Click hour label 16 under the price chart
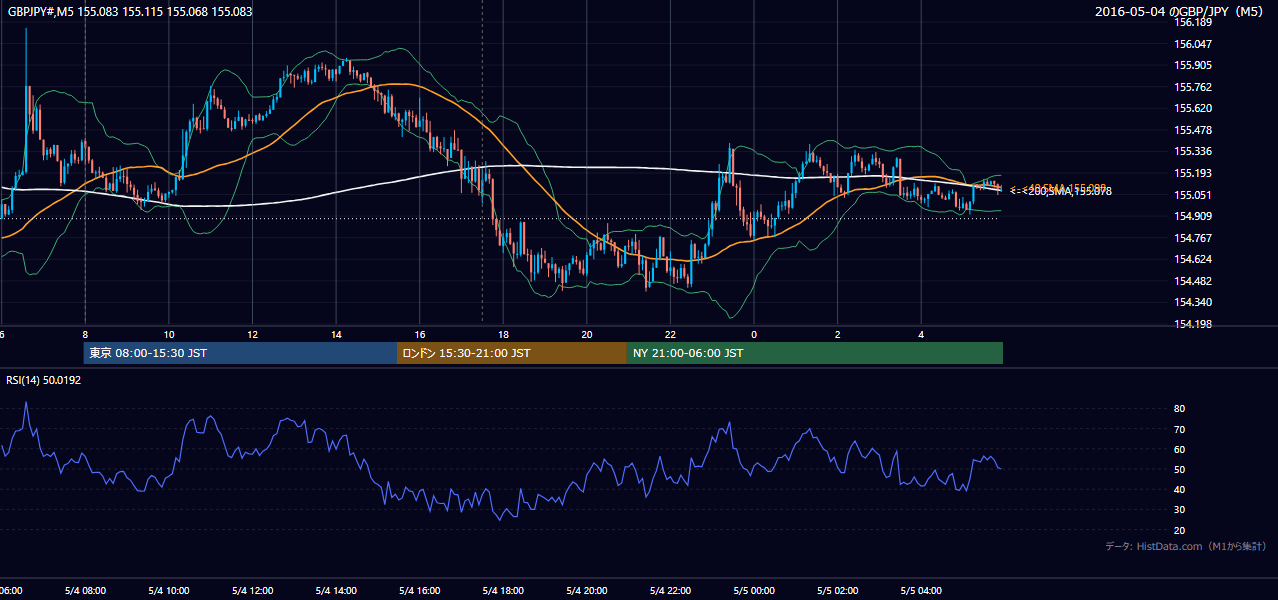 (419, 334)
